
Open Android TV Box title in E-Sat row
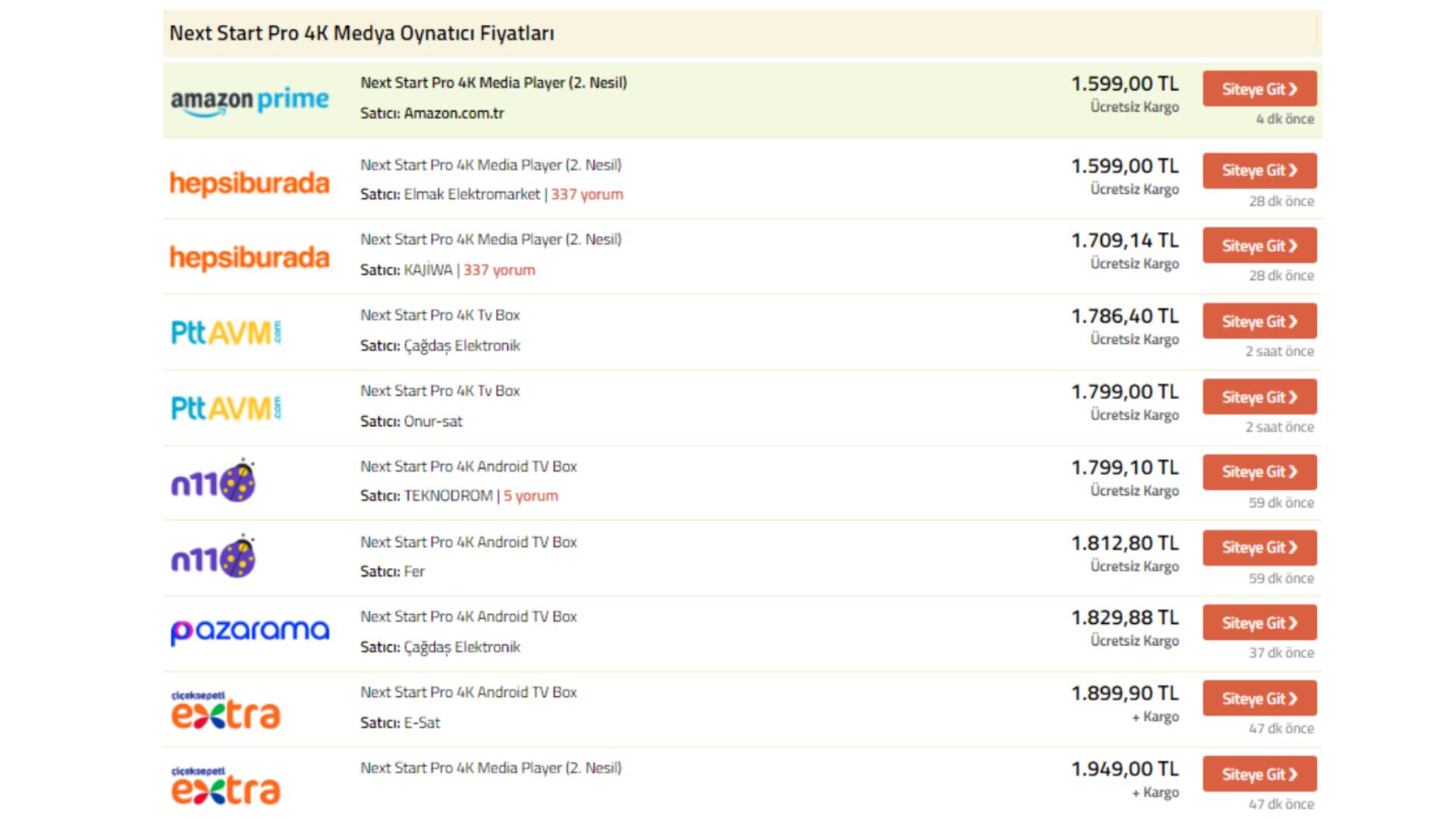coord(469,692)
